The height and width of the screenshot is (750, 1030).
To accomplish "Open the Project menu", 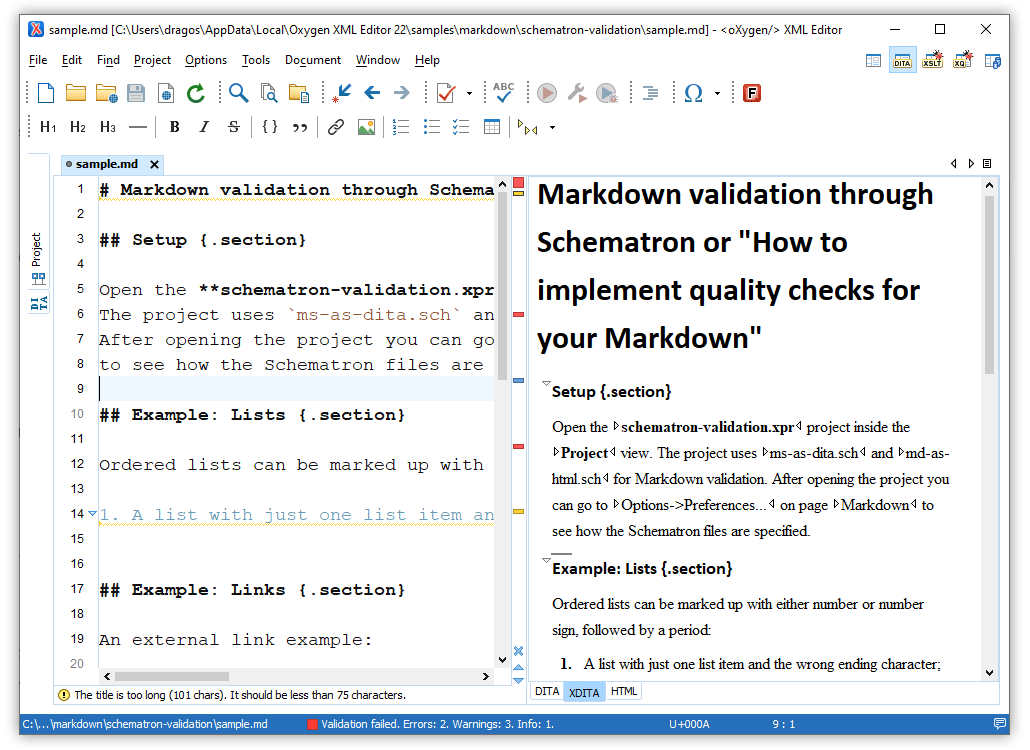I will (x=152, y=60).
